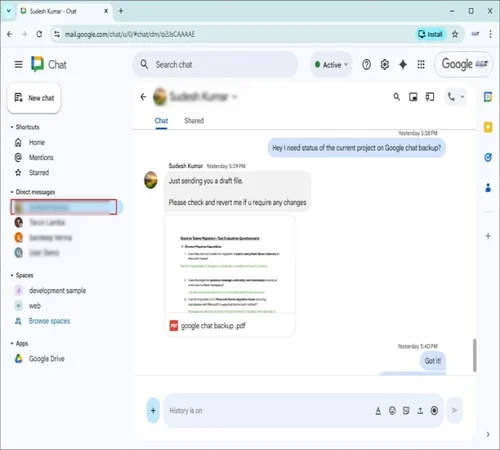Open the Google apps grid
This screenshot has width=500, height=450.
click(x=421, y=64)
